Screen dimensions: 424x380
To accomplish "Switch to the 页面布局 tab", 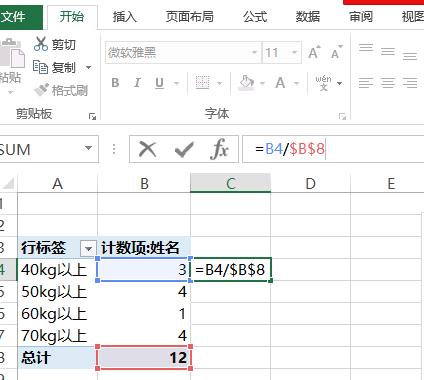I will (x=190, y=17).
